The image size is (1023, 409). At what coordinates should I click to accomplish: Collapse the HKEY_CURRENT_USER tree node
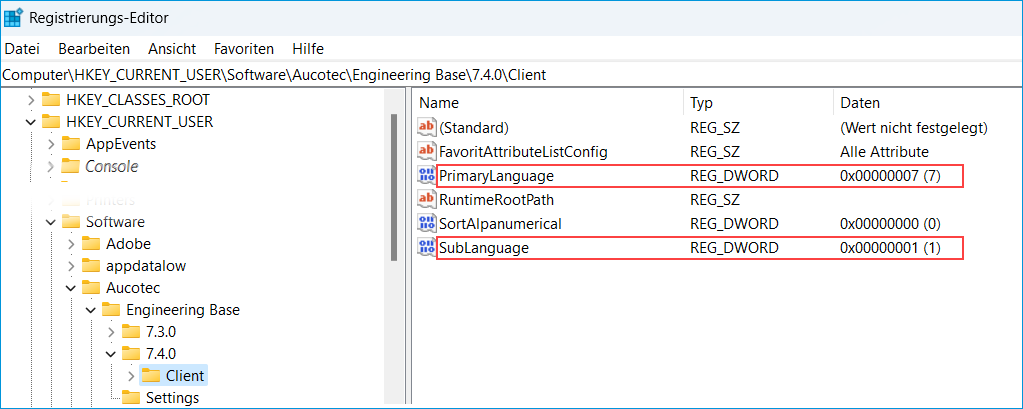point(30,122)
